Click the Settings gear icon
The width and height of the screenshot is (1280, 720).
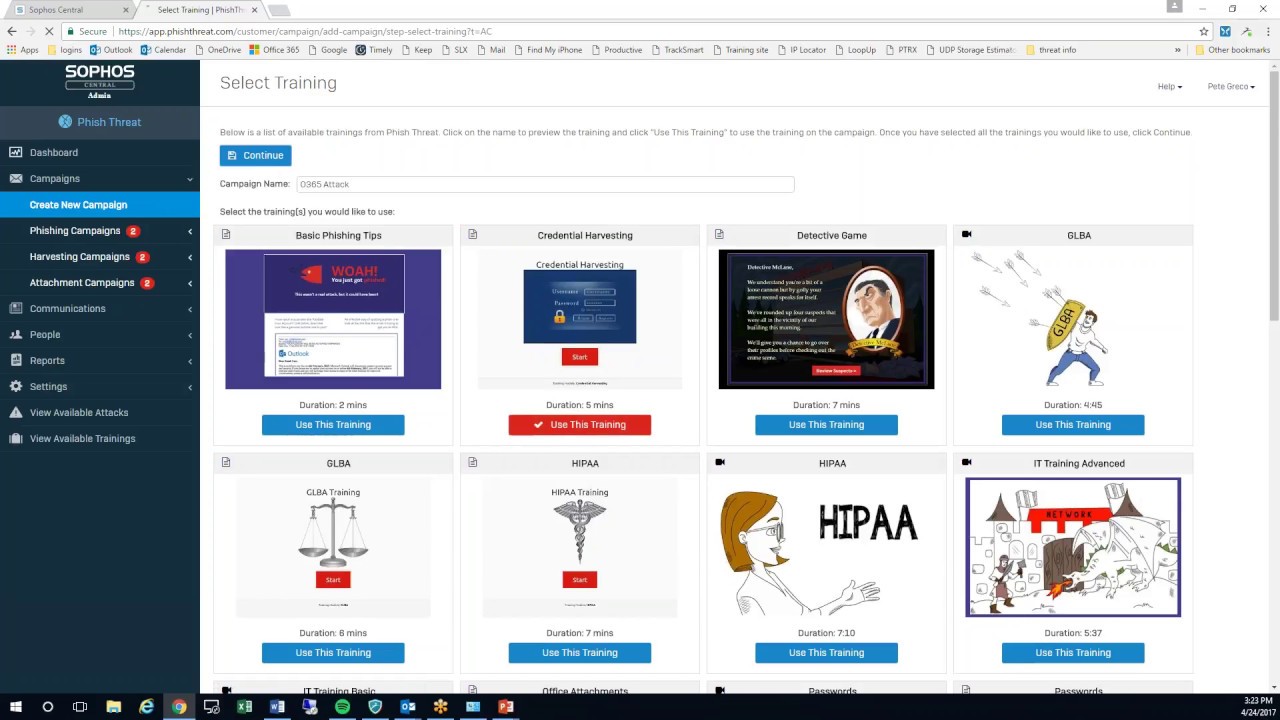pos(16,386)
